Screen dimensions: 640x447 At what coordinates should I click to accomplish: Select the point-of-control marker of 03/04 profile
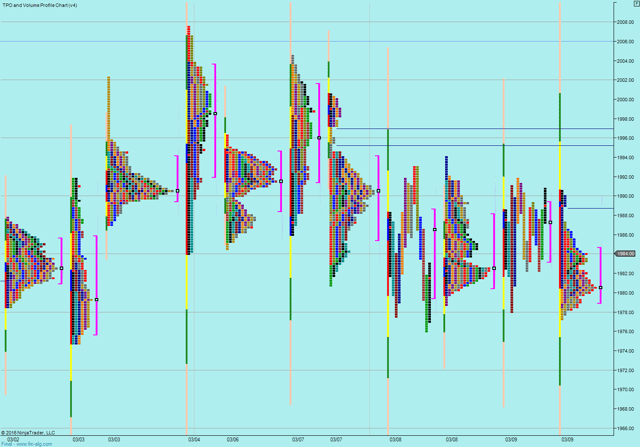[214, 113]
